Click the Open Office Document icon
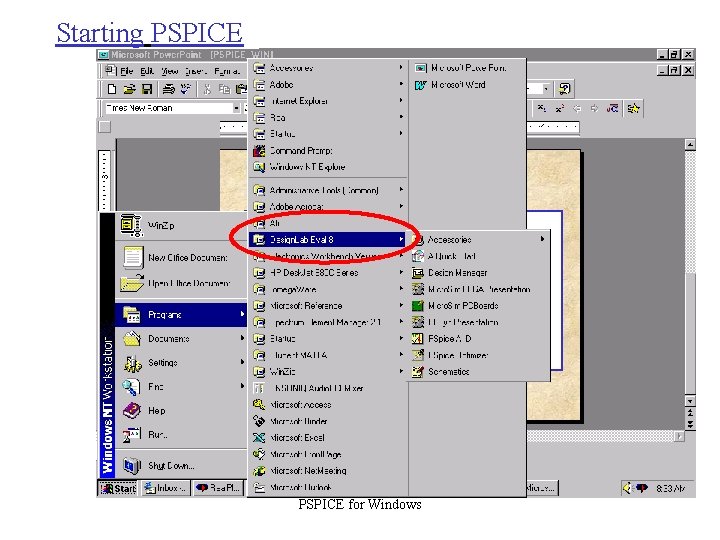This screenshot has width=720, height=540. (132, 283)
